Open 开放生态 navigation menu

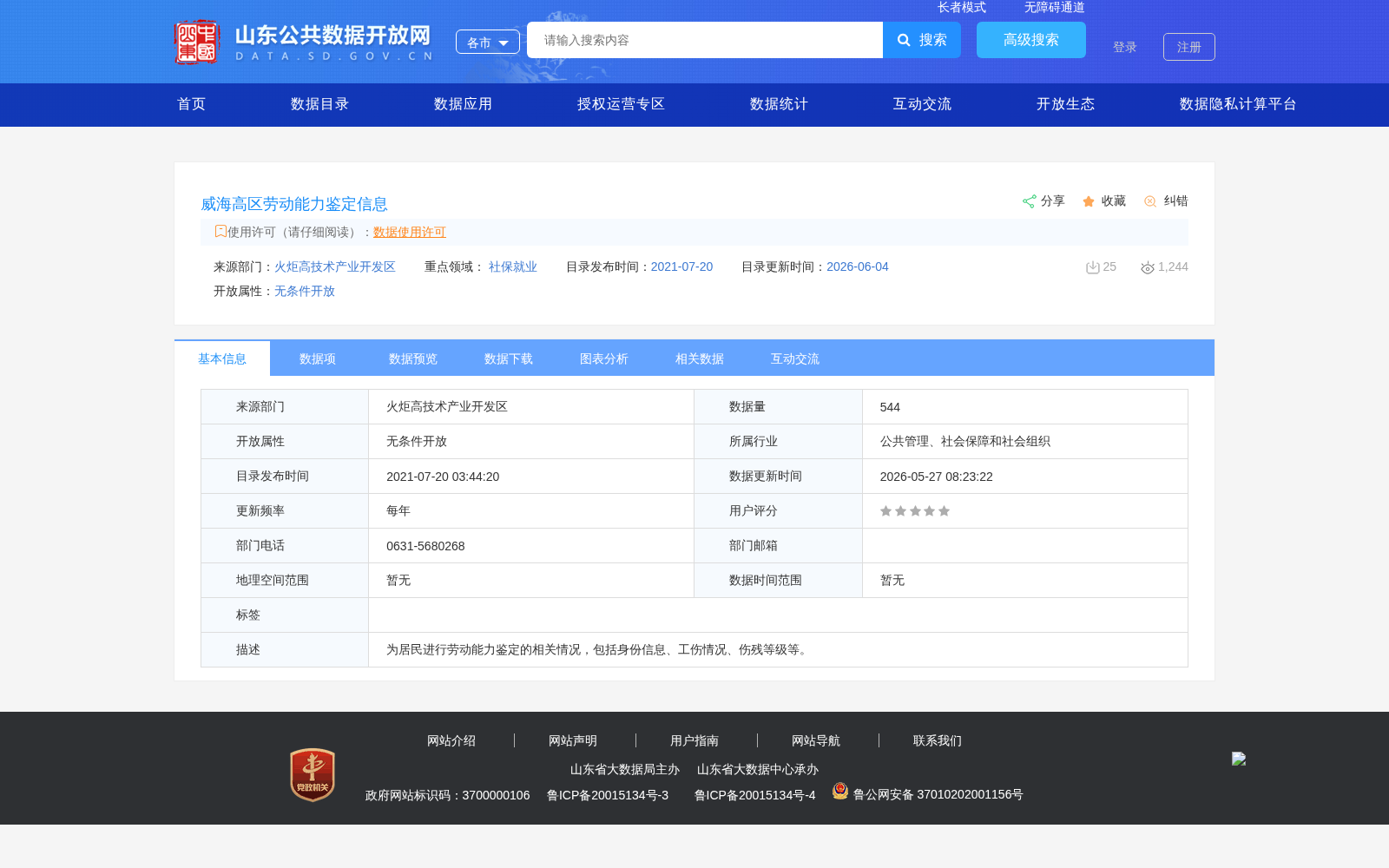(1066, 104)
